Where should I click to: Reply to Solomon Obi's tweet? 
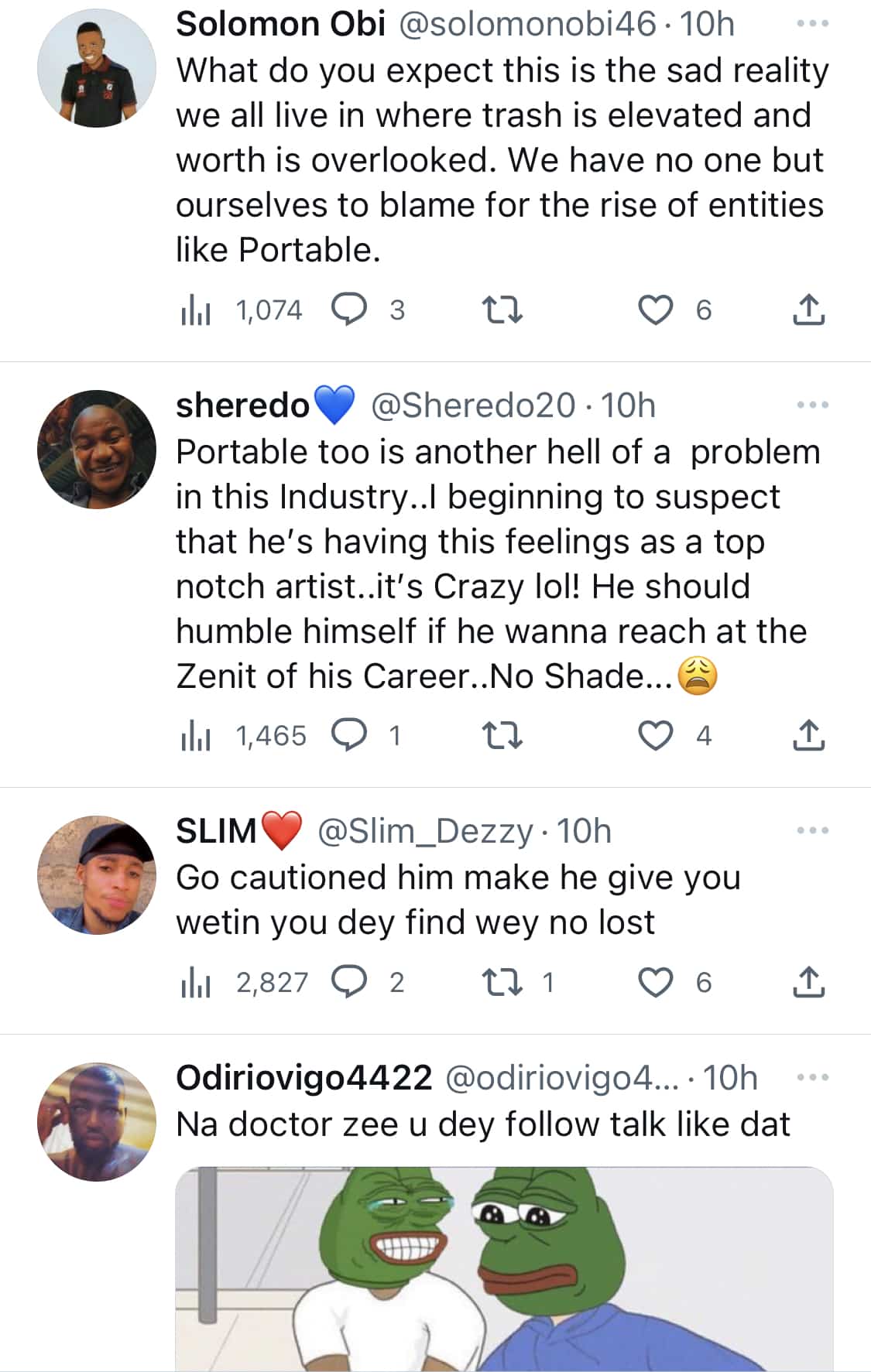click(349, 310)
